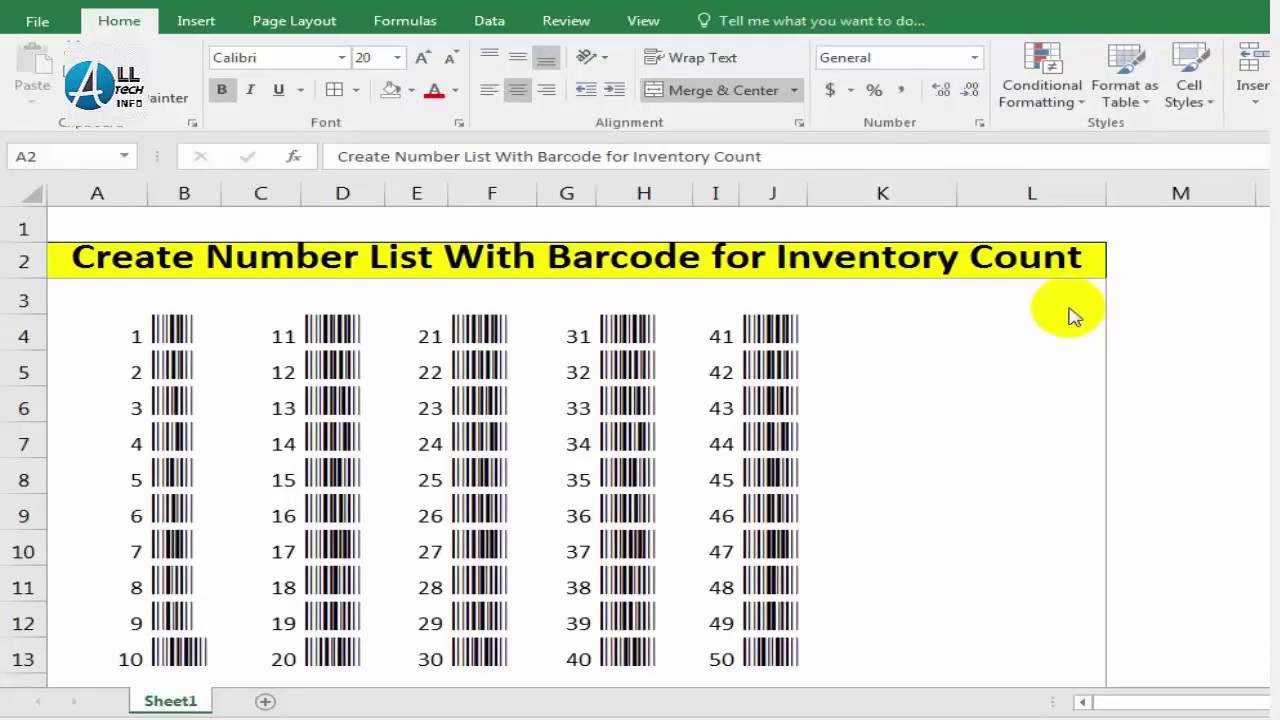This screenshot has height=720, width=1280.
Task: Increase font size with larger A icon
Action: pyautogui.click(x=423, y=58)
